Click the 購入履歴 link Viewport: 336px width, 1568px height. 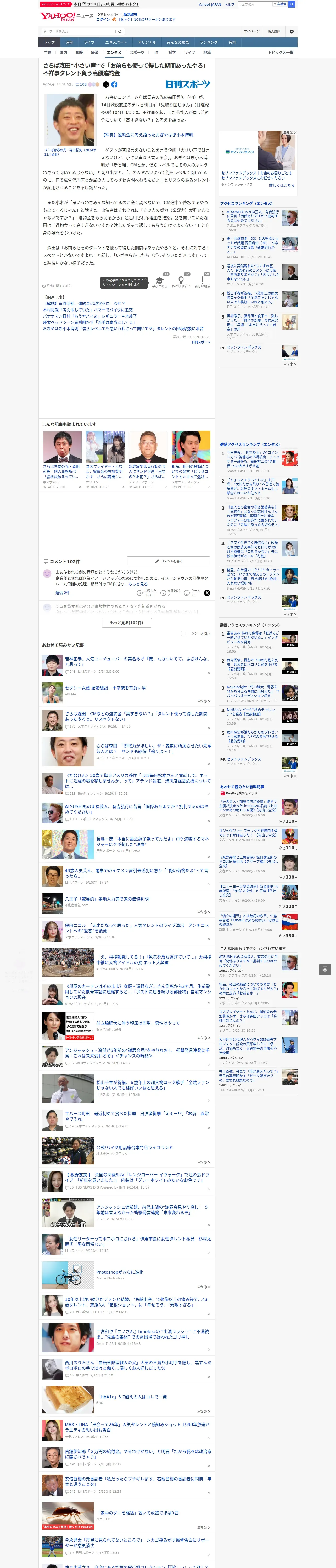pos(274,32)
